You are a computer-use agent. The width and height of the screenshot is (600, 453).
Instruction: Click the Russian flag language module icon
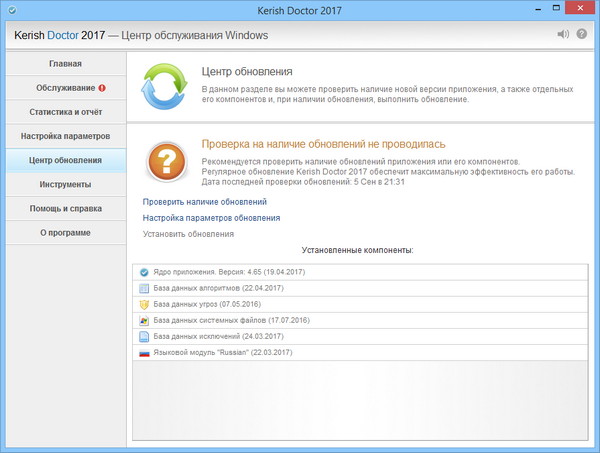144,353
